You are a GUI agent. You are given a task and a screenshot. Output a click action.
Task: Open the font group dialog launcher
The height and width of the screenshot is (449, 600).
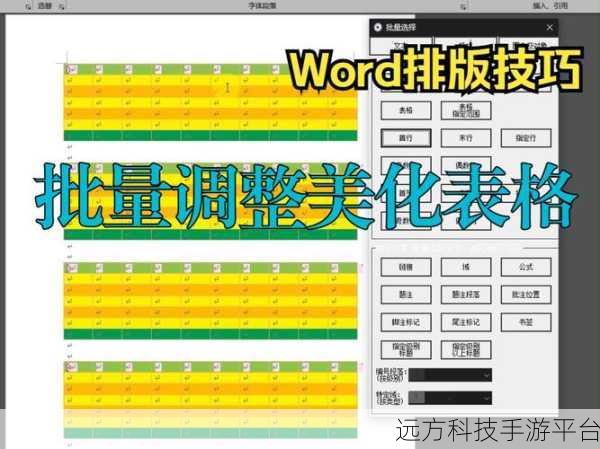point(463,6)
